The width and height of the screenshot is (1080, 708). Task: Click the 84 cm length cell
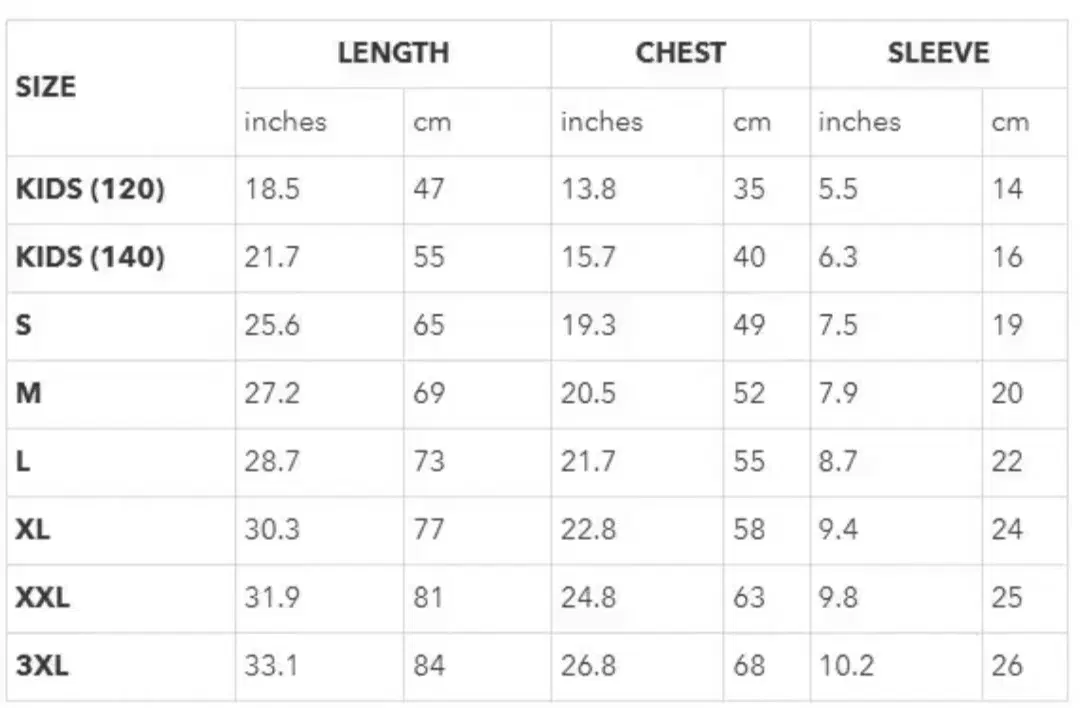[429, 665]
